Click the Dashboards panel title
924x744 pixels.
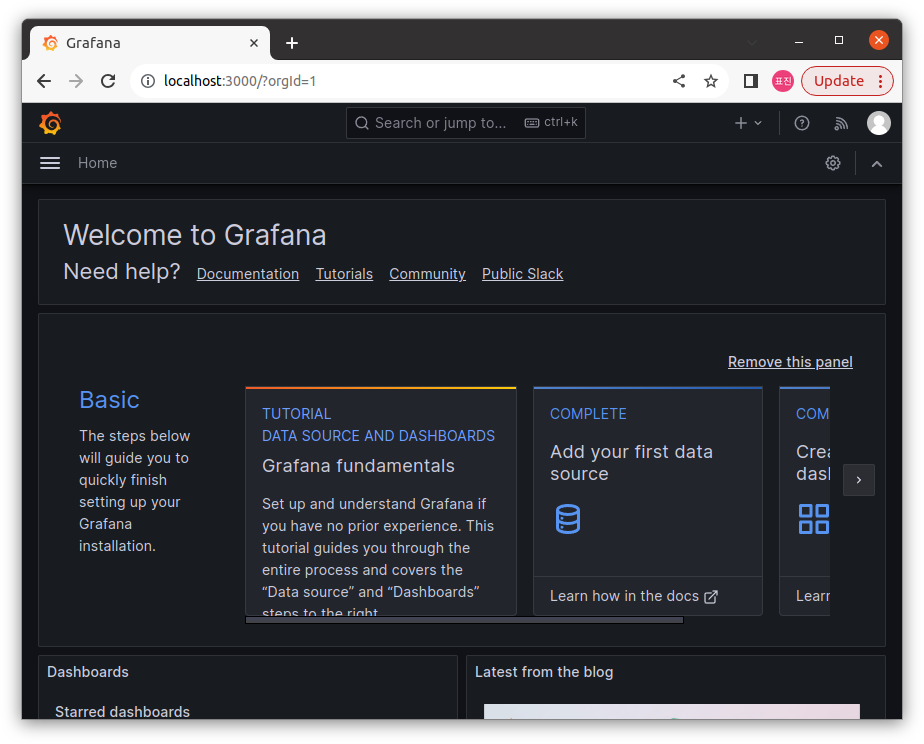coord(88,672)
